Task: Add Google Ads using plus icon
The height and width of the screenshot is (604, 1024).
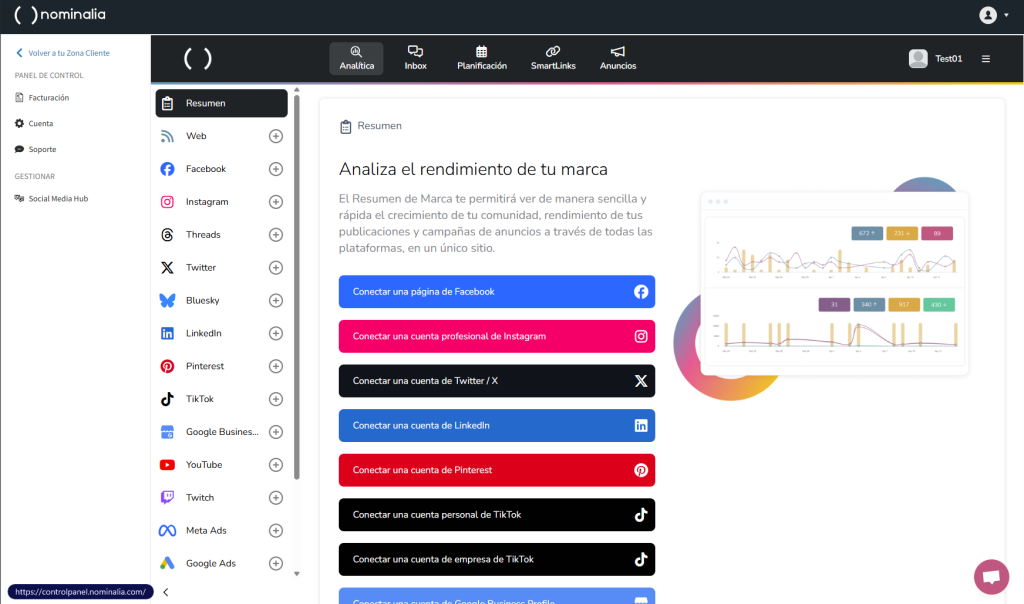Action: [276, 564]
